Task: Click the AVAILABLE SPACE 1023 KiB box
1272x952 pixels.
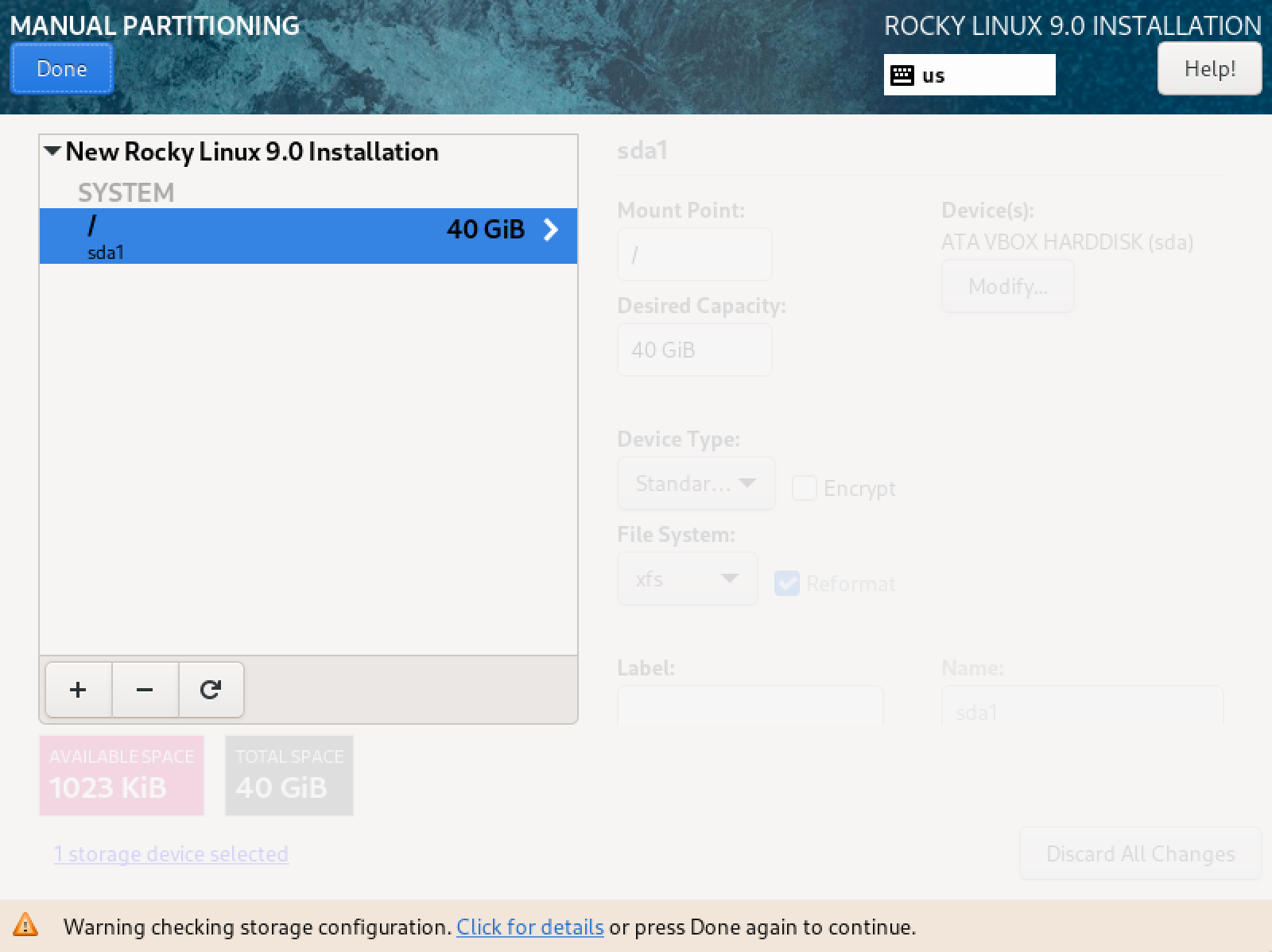Action: tap(122, 776)
